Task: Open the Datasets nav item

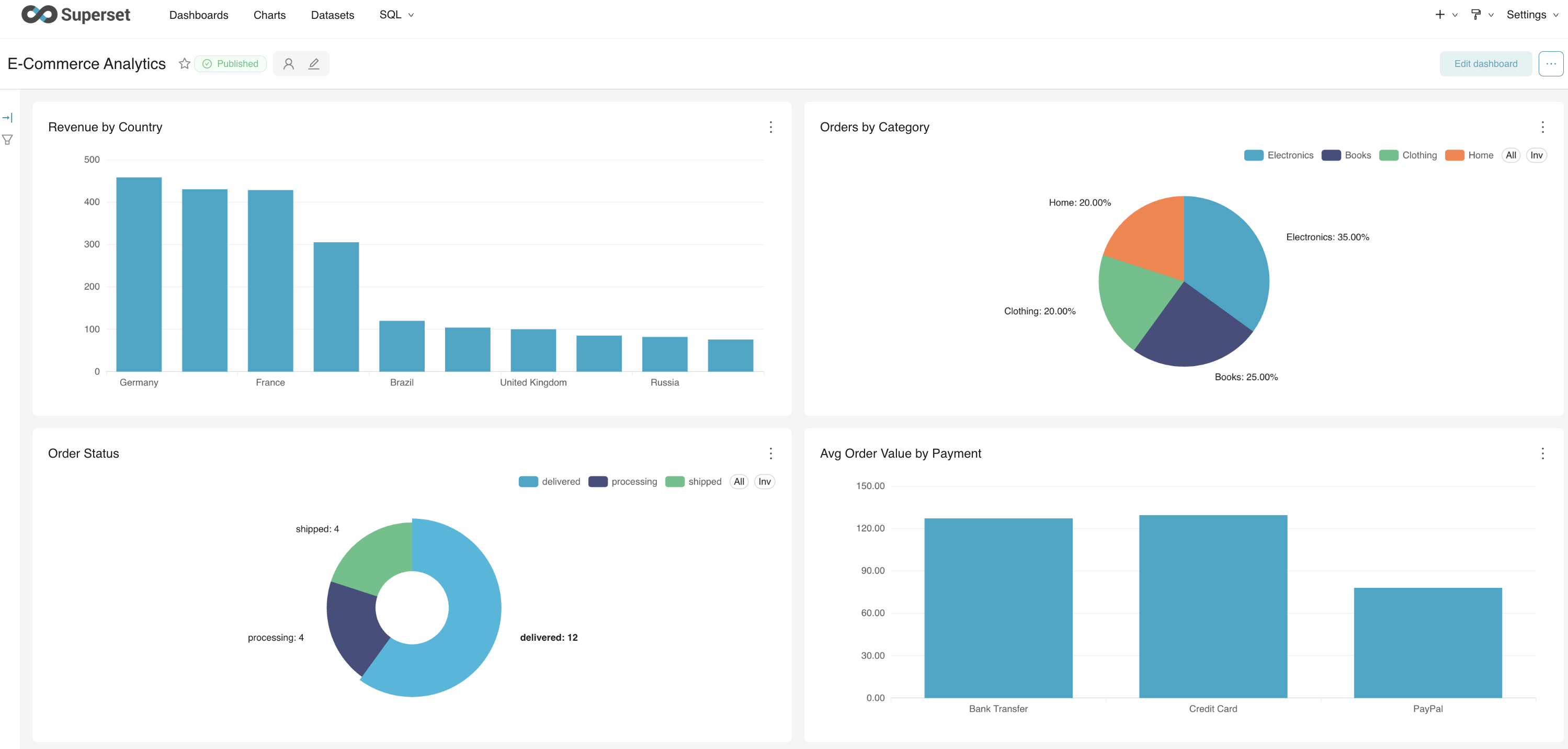Action: tap(332, 15)
